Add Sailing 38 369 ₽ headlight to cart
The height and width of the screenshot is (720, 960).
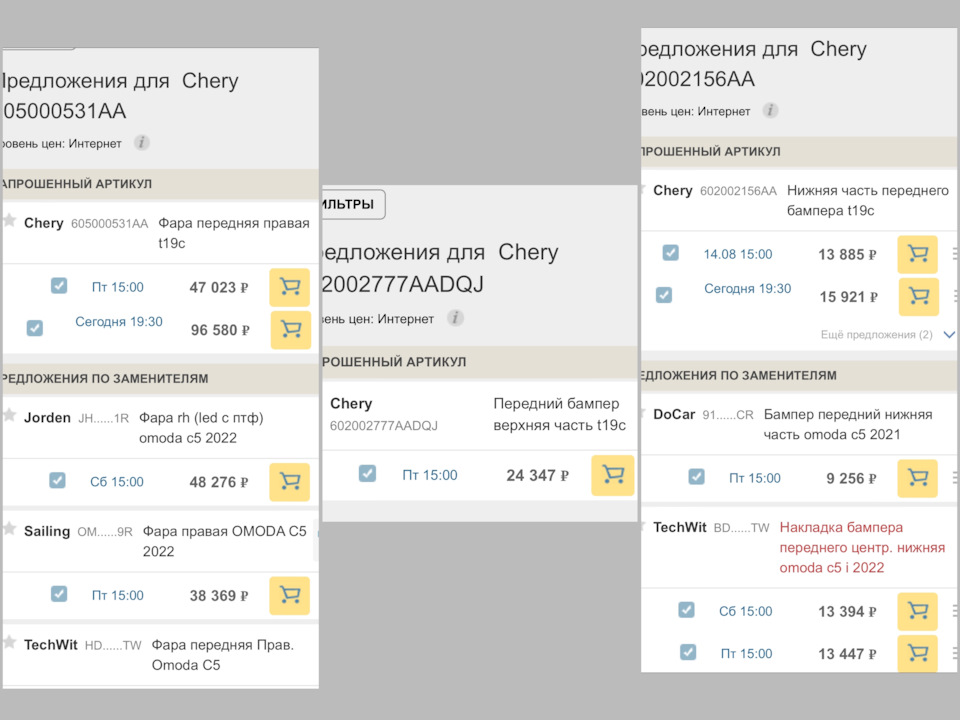(289, 595)
